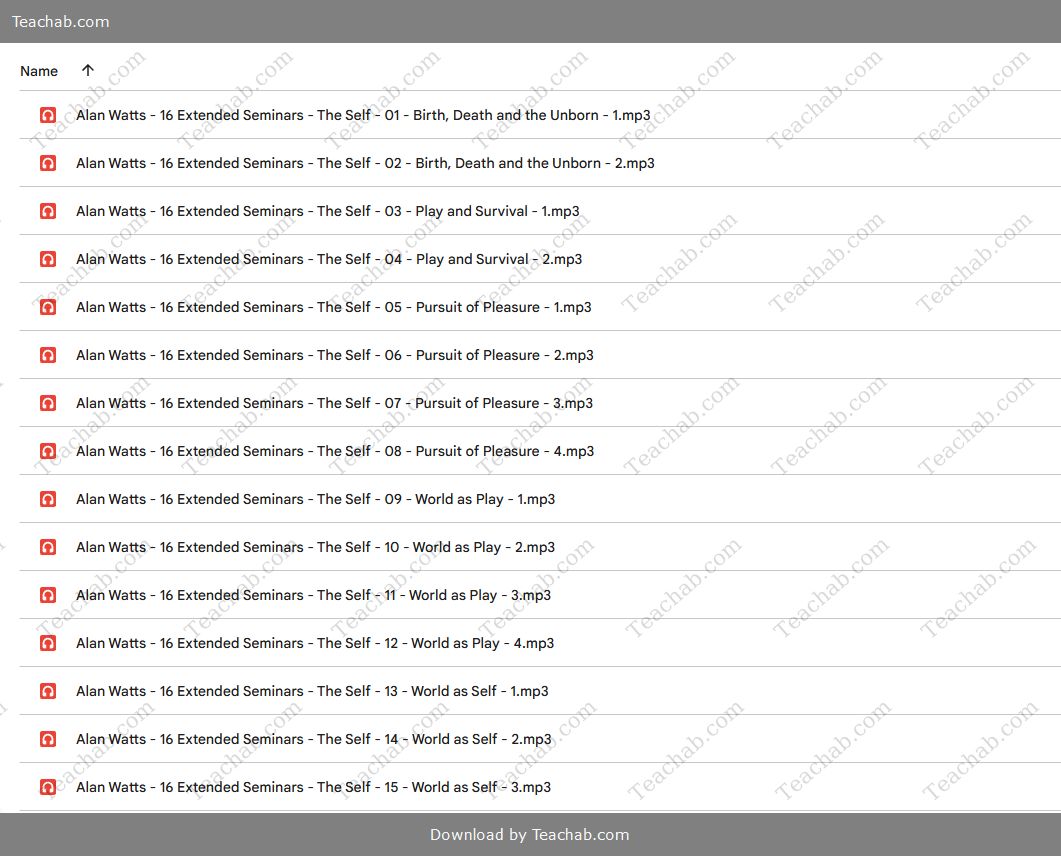Click Download by Teachab.com footer text
The height and width of the screenshot is (856, 1061).
pyautogui.click(x=530, y=834)
